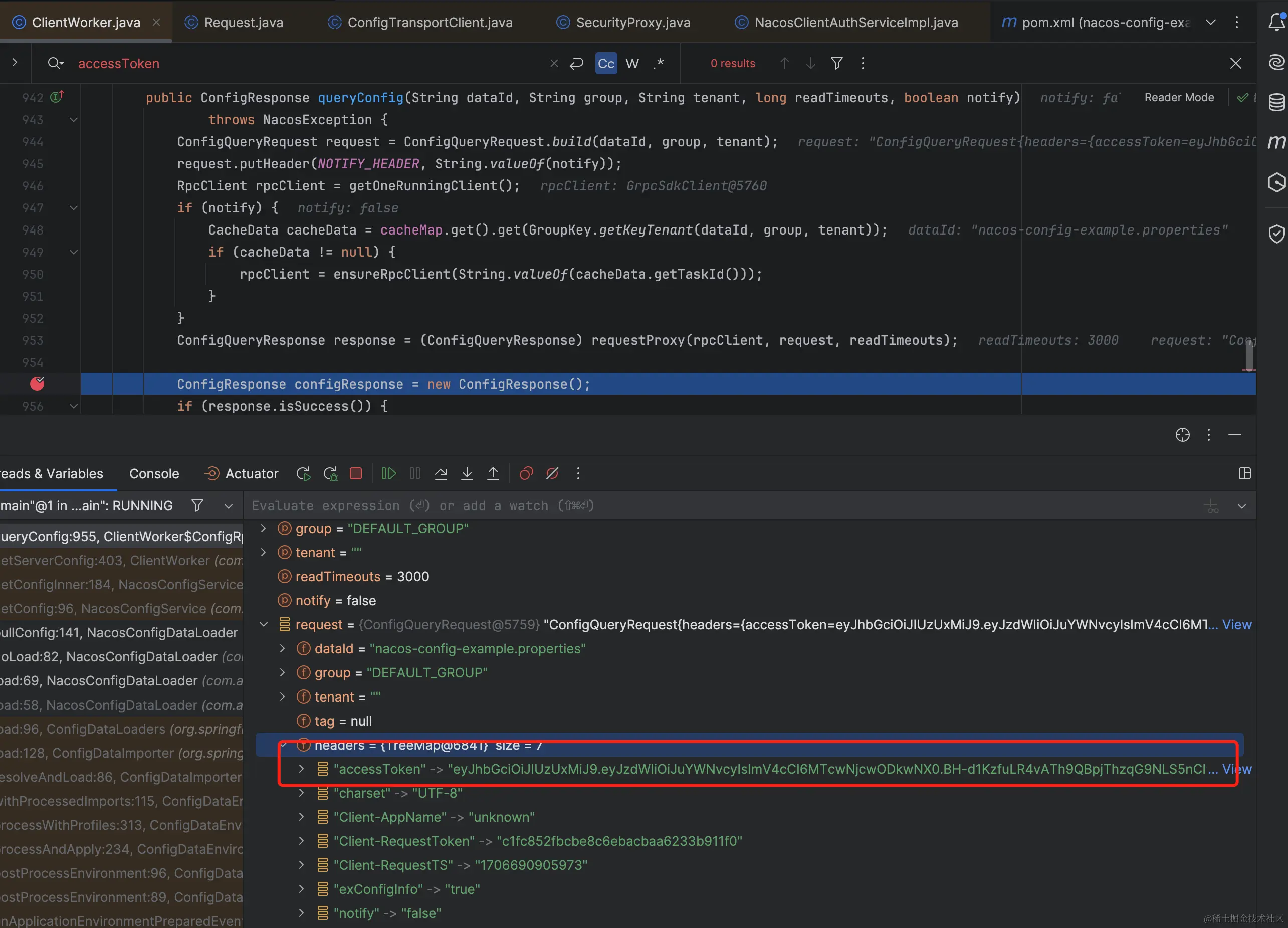1288x928 pixels.
Task: Click the Evaluate expression input field
Action: 682,506
